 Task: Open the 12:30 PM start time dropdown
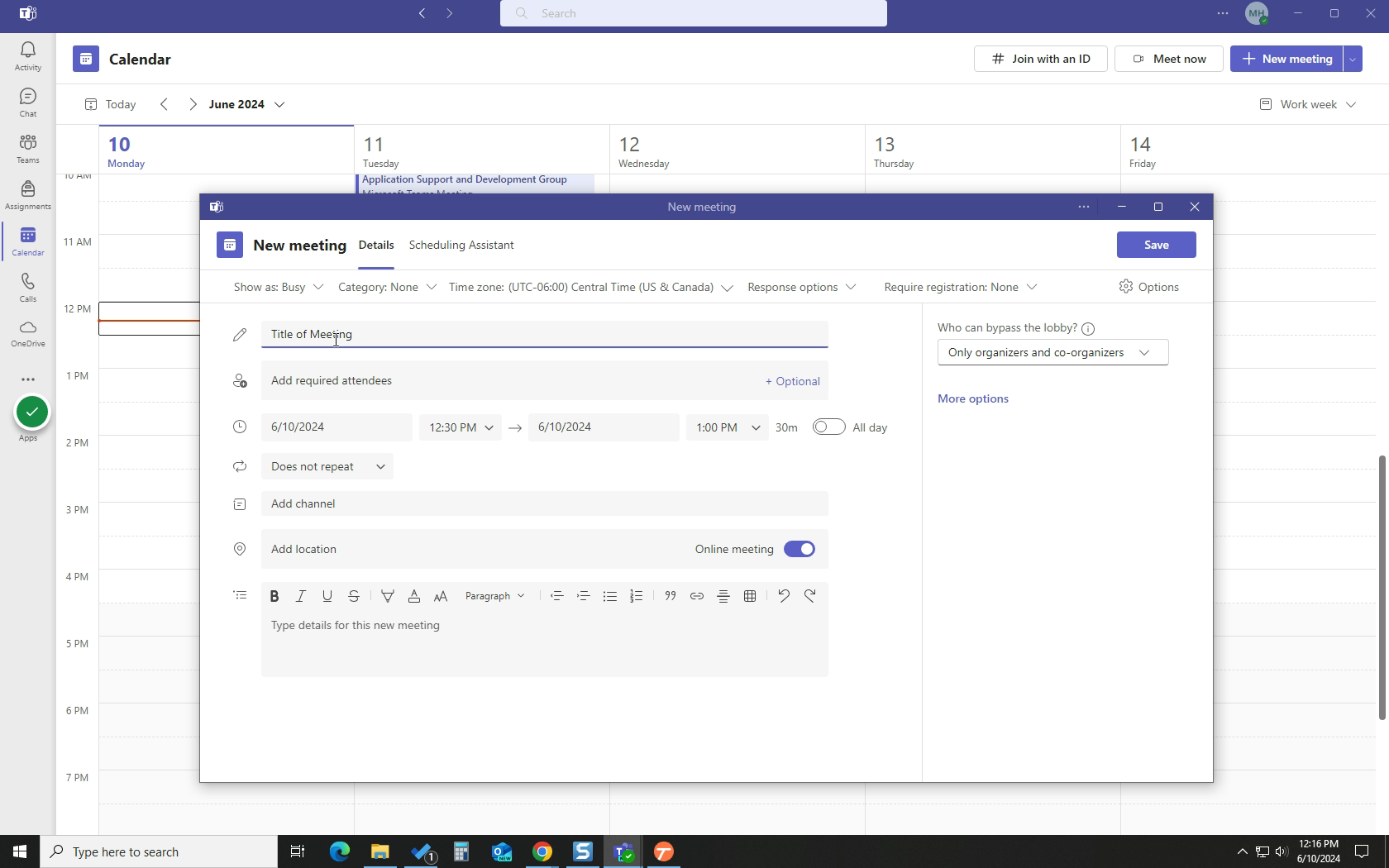(x=461, y=427)
